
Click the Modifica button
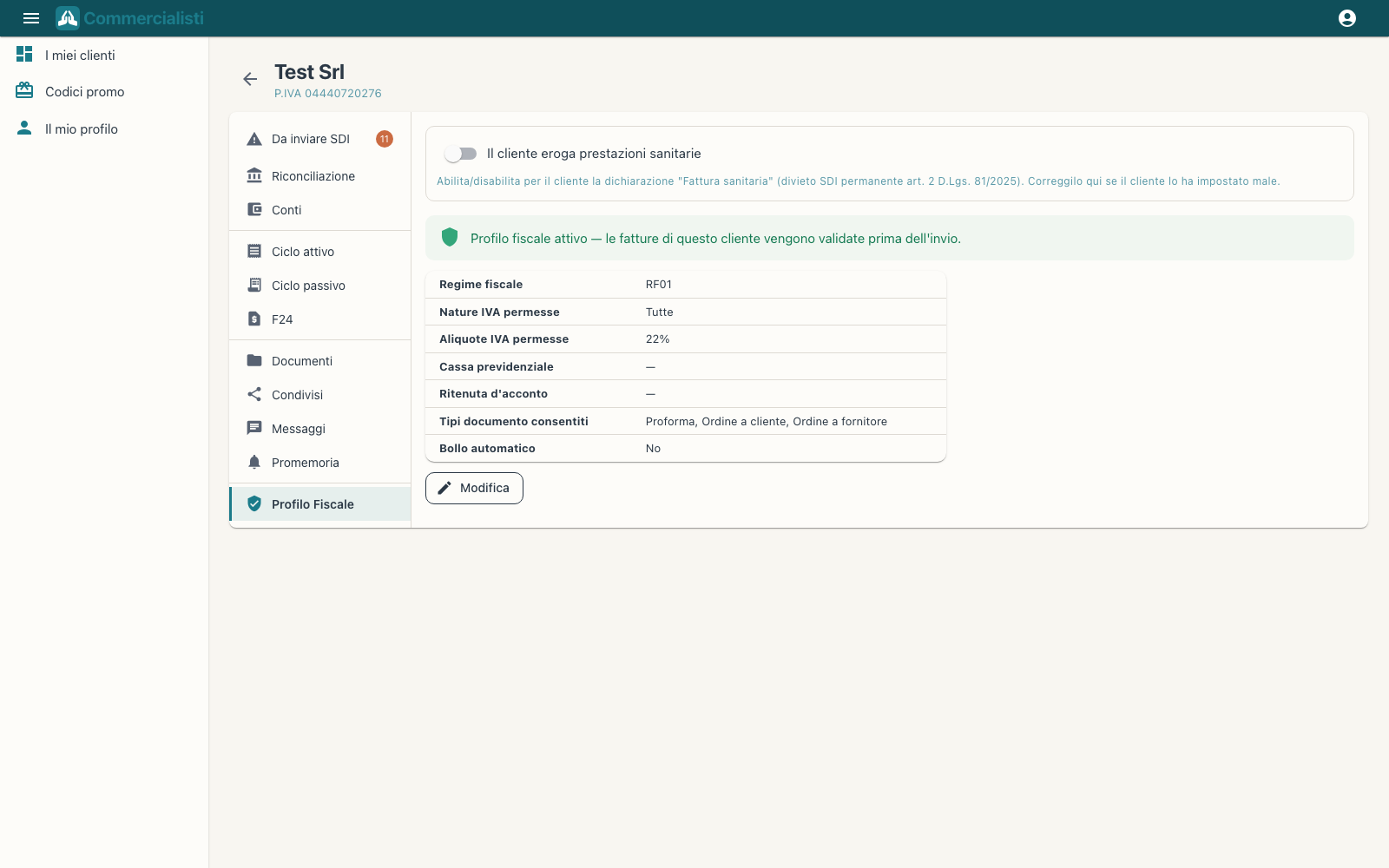[x=474, y=488]
